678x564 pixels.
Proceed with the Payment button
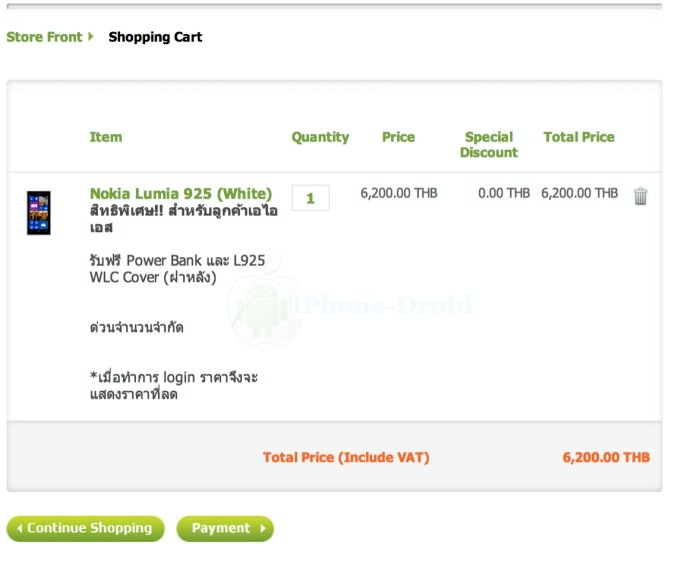(225, 528)
